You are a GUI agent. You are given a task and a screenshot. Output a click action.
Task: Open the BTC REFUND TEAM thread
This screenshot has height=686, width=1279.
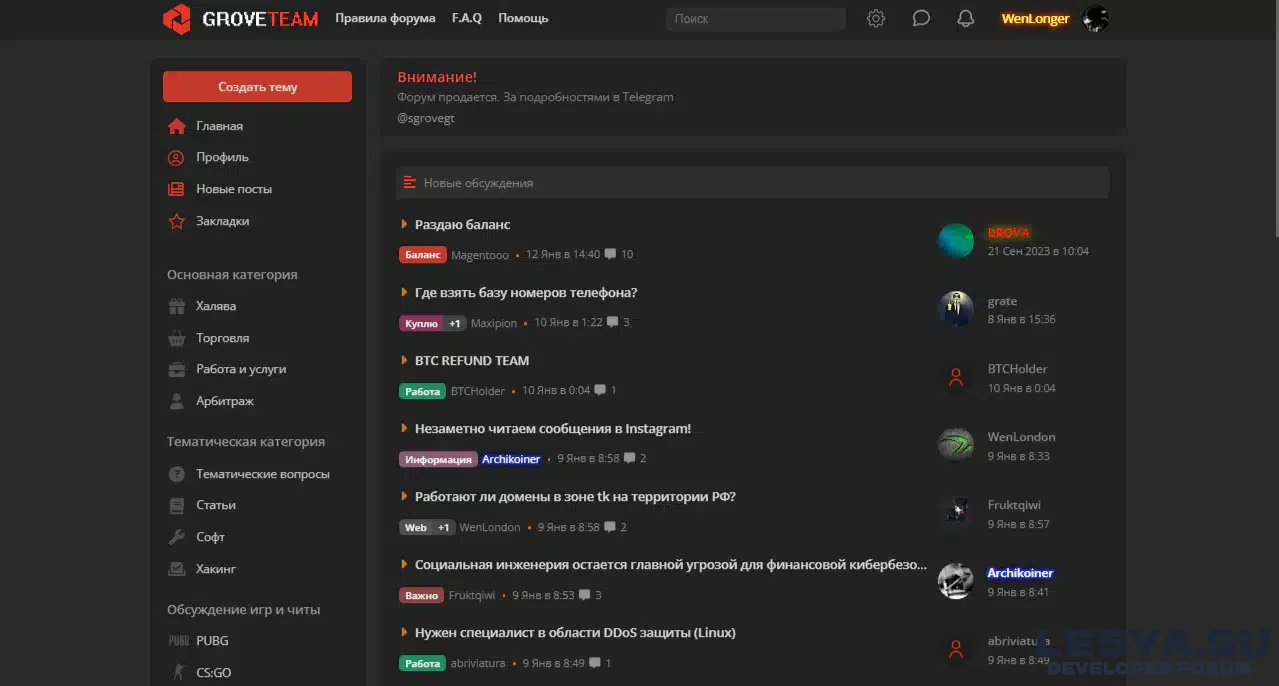472,361
